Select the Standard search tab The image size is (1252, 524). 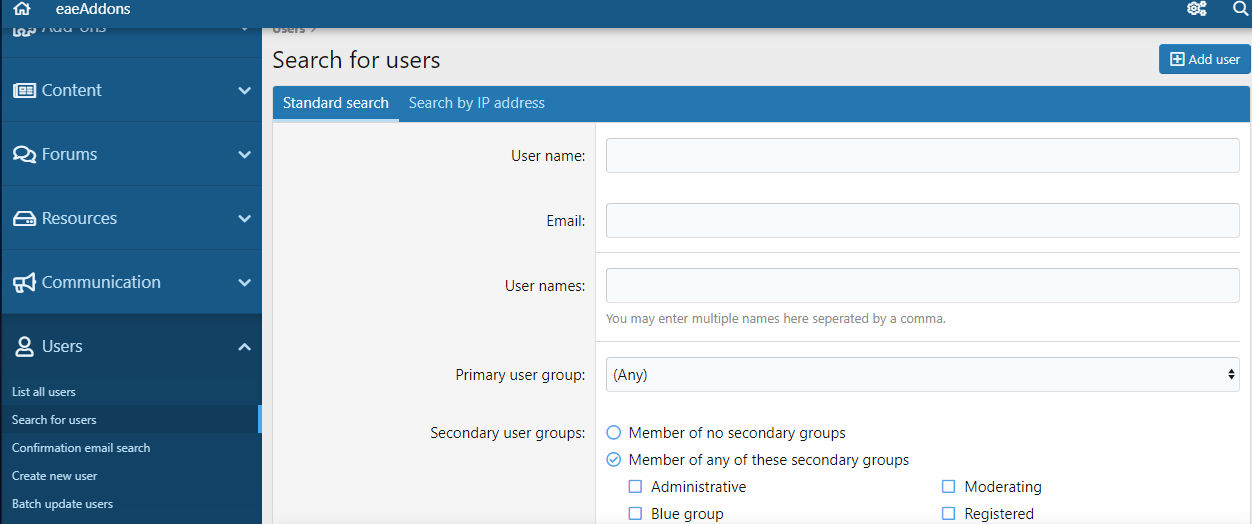[x=335, y=103]
